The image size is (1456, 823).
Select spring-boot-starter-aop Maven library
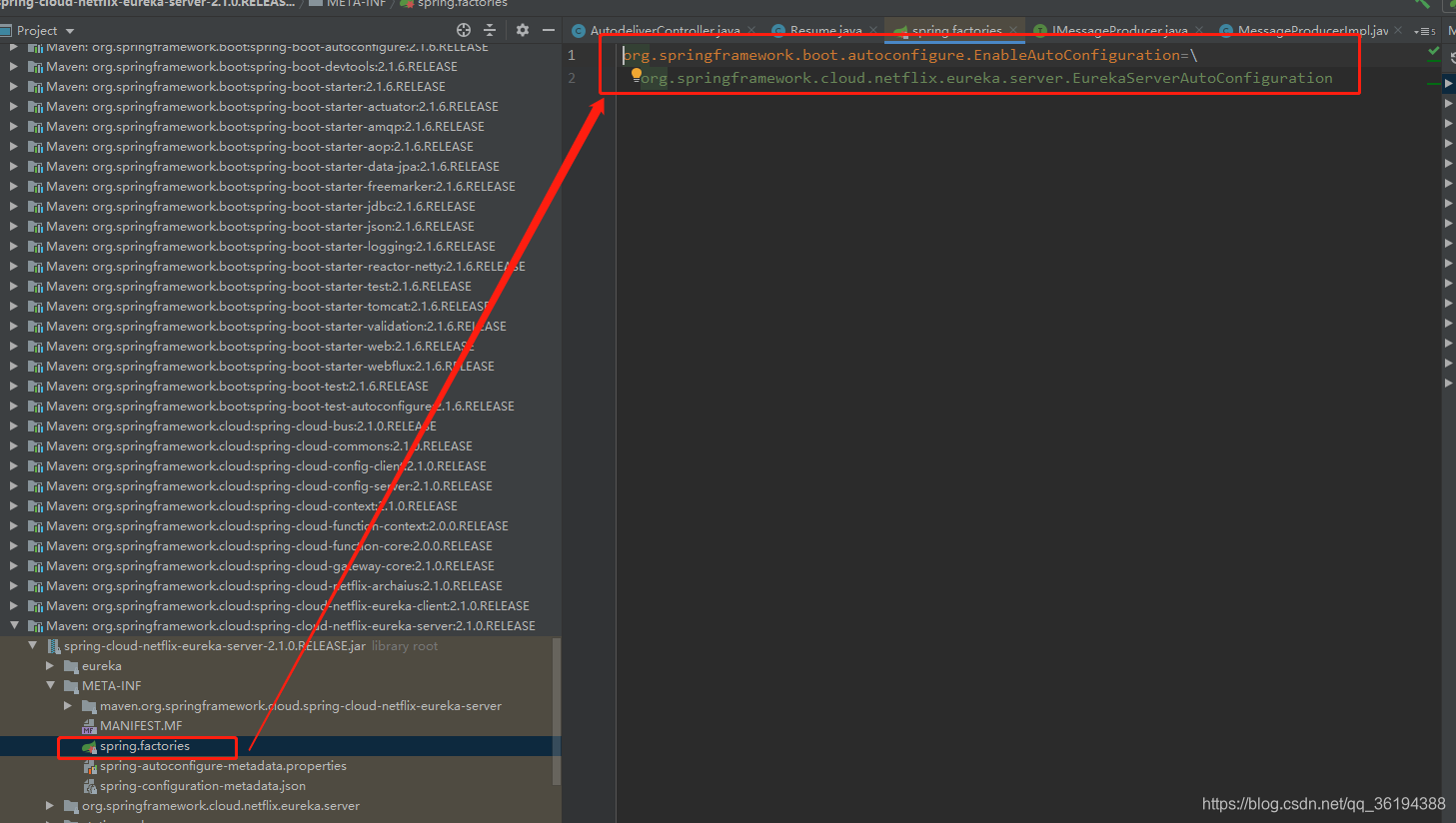point(260,147)
